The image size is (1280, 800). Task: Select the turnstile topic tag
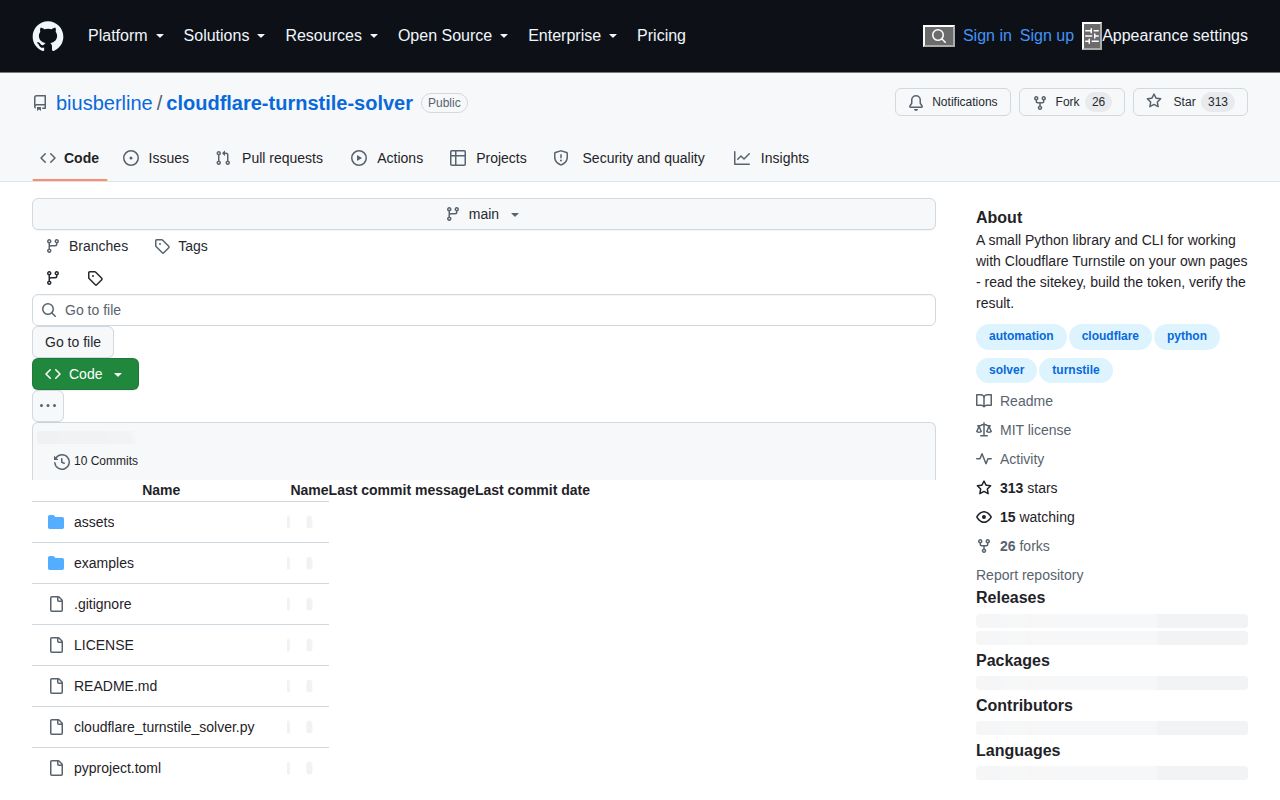pyautogui.click(x=1076, y=370)
